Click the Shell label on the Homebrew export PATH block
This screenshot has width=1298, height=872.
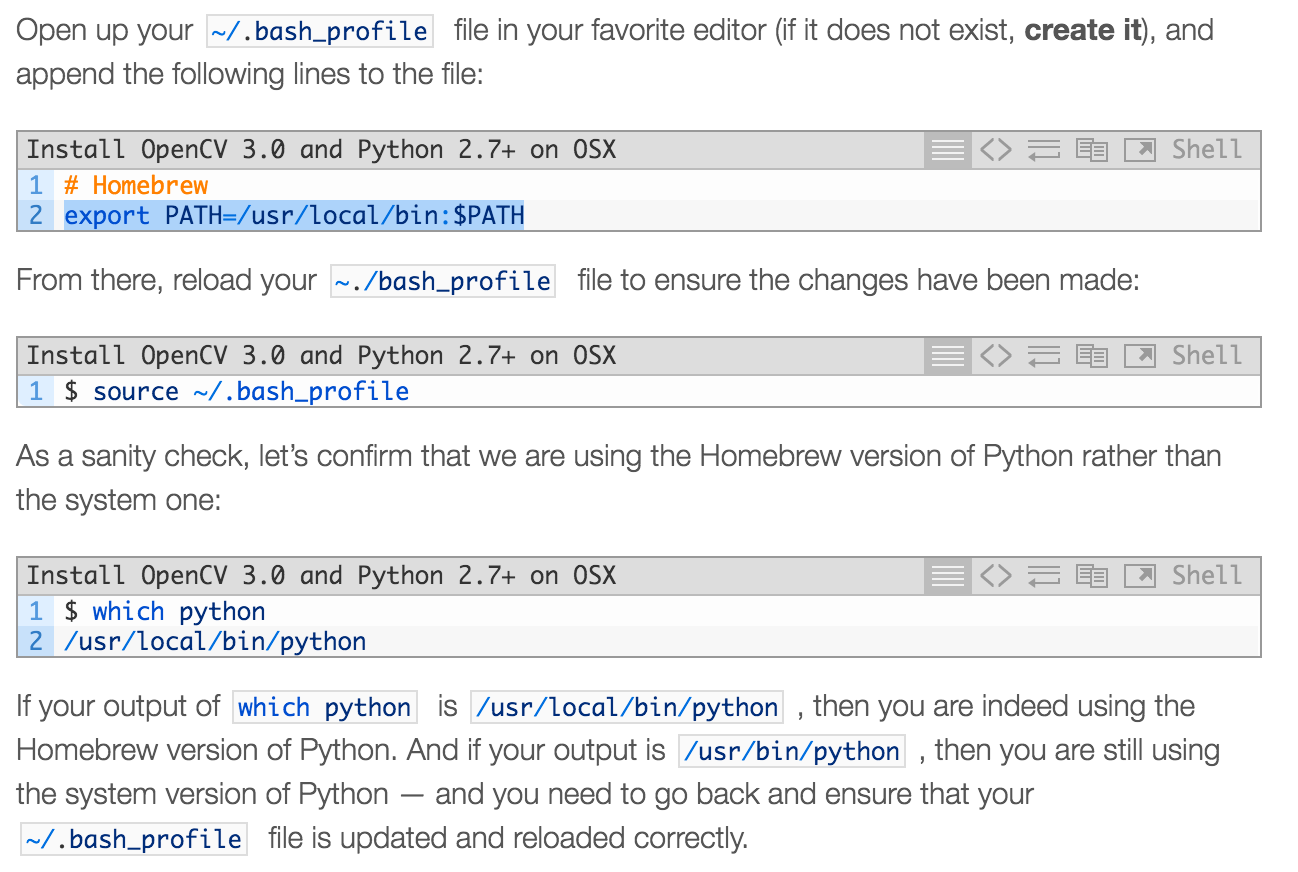point(1207,150)
